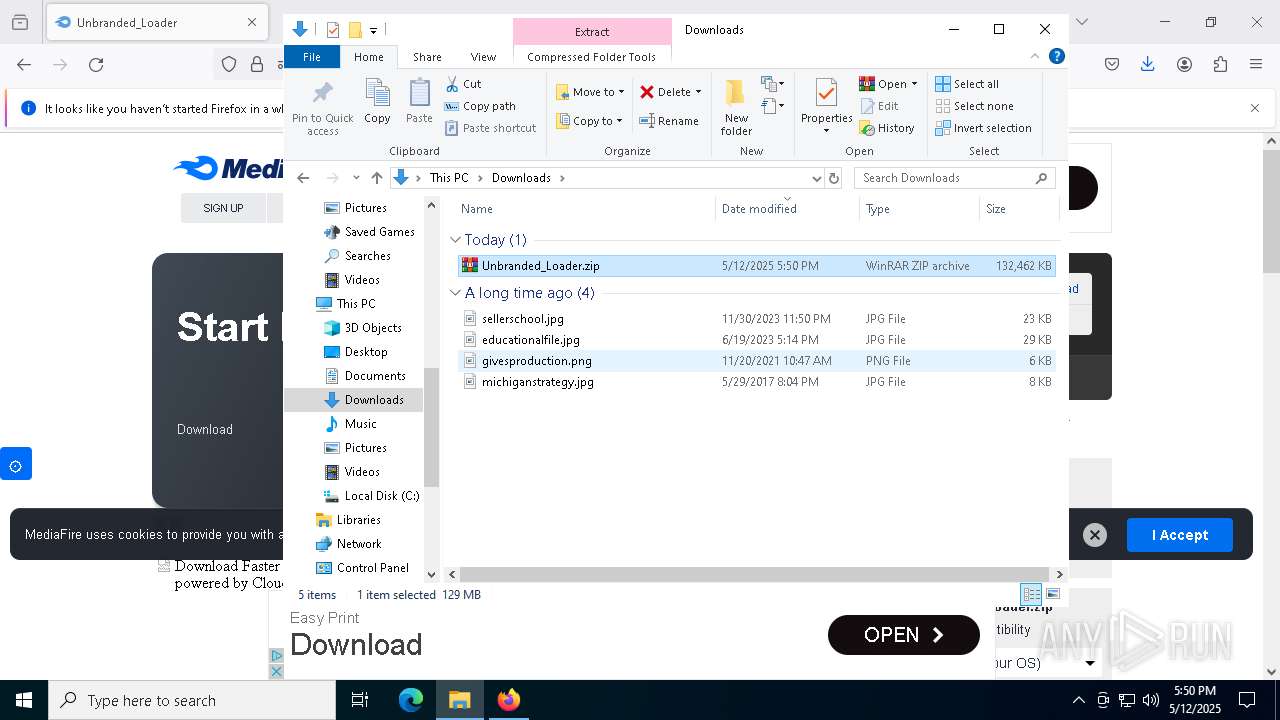Open address bar history dropdown
This screenshot has height=720, width=1280.
click(x=816, y=178)
